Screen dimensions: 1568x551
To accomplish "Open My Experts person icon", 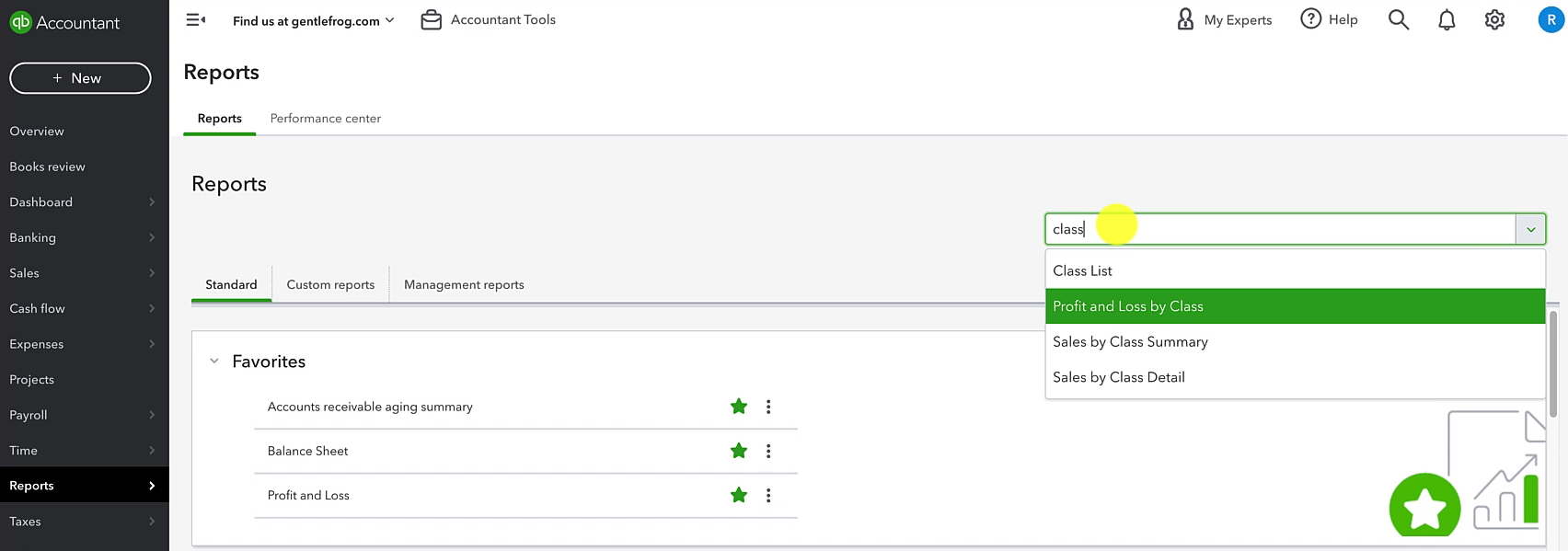I will click(x=1185, y=19).
